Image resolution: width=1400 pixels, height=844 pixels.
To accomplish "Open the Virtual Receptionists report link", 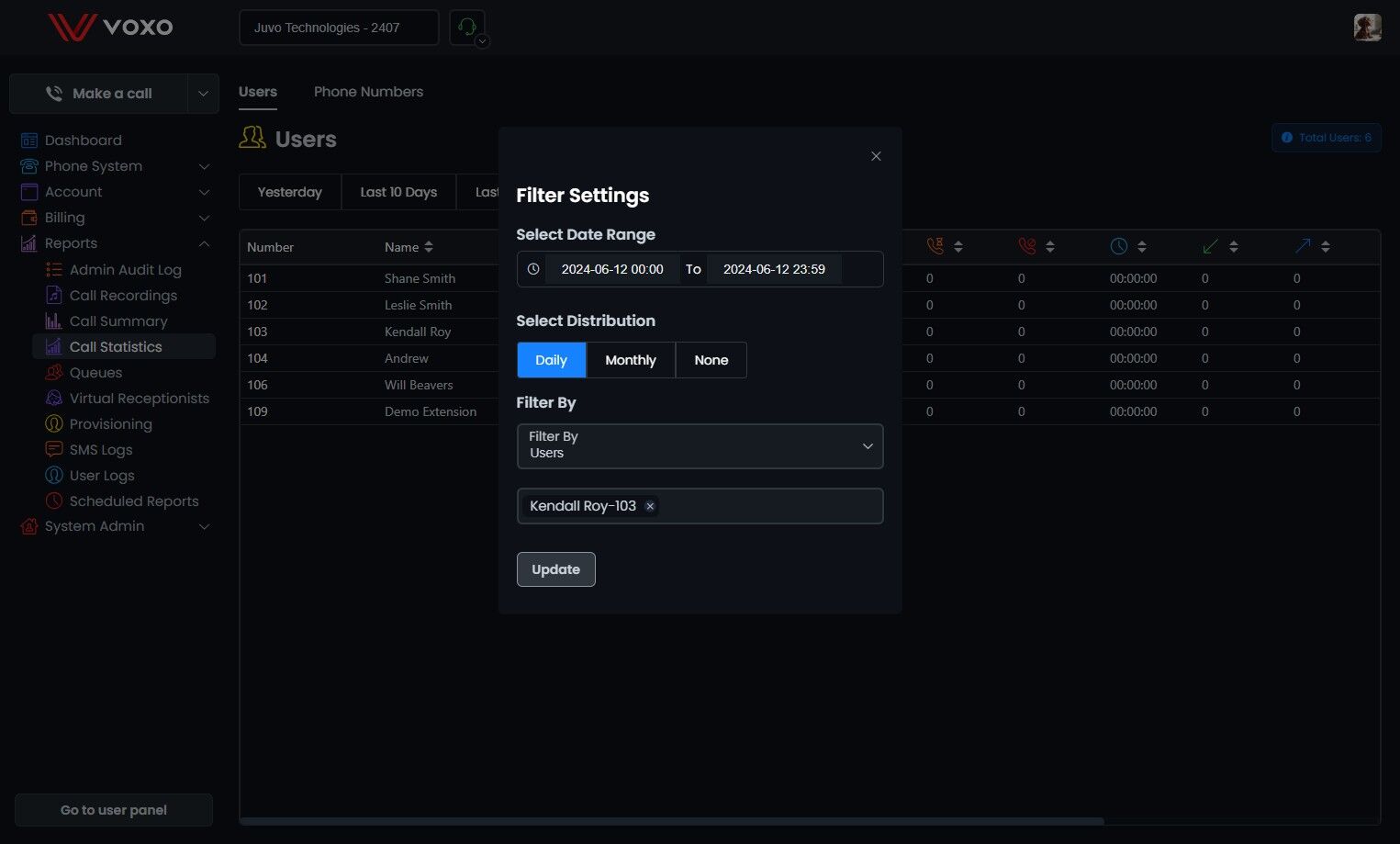I will click(140, 399).
